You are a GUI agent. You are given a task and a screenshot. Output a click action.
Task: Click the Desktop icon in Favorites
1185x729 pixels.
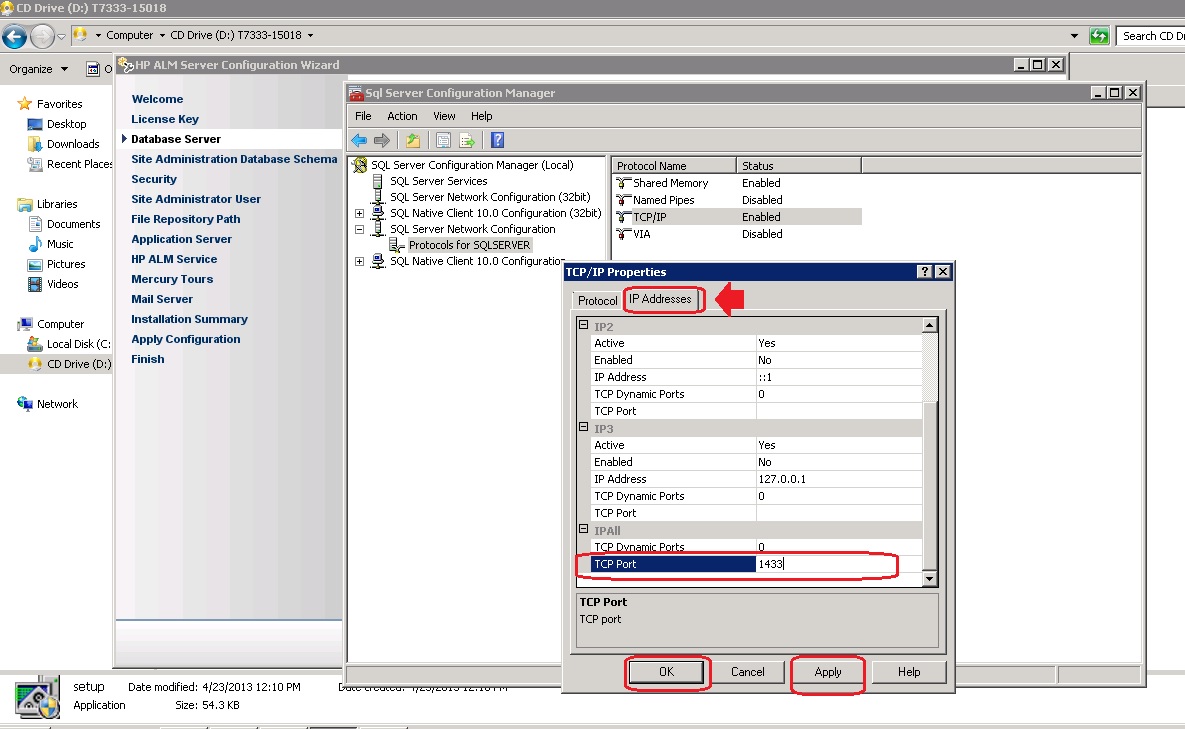click(x=35, y=124)
